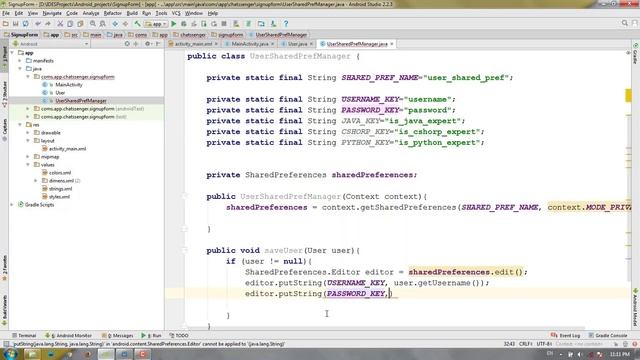The height and width of the screenshot is (360, 640).
Task: Open the TODO tool window
Action: click(x=179, y=336)
